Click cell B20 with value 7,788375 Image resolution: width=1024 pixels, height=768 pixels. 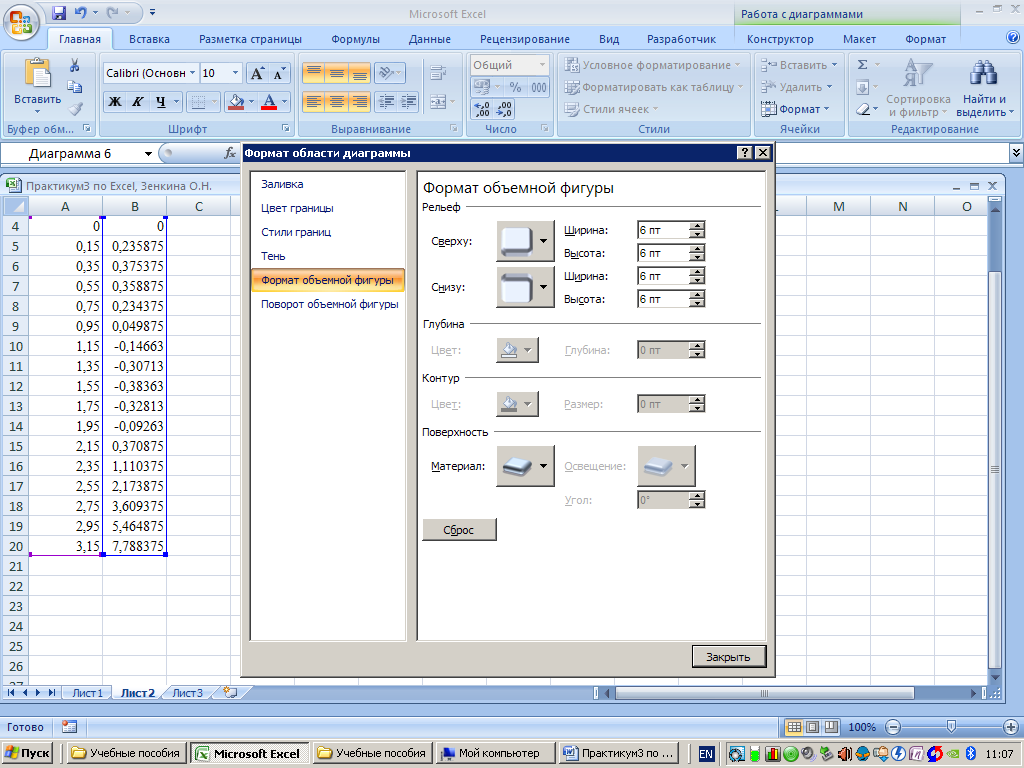coord(135,546)
